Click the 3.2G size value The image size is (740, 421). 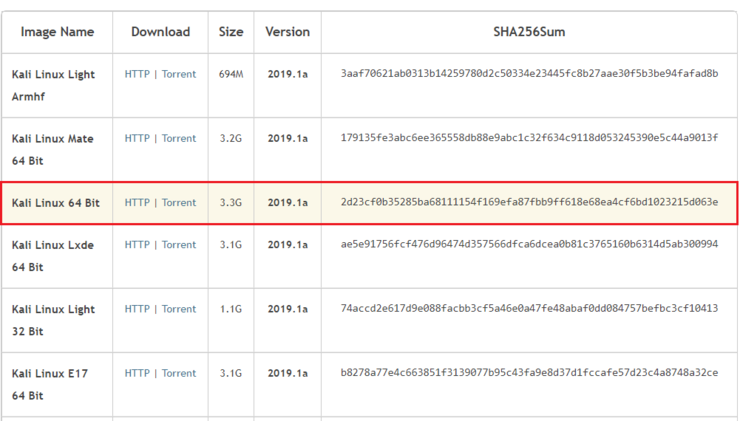point(231,138)
